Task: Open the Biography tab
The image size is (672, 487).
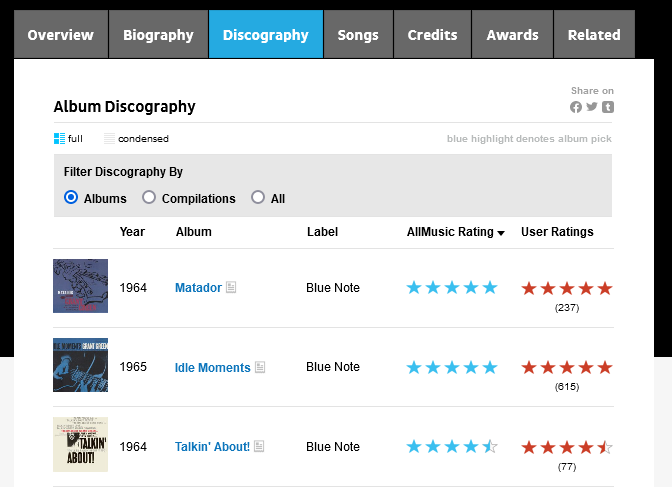Action: click(x=158, y=35)
